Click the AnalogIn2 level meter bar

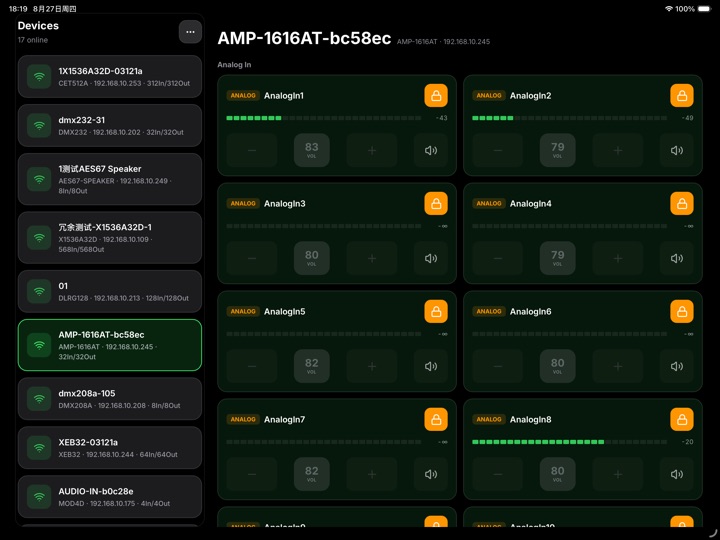click(569, 118)
